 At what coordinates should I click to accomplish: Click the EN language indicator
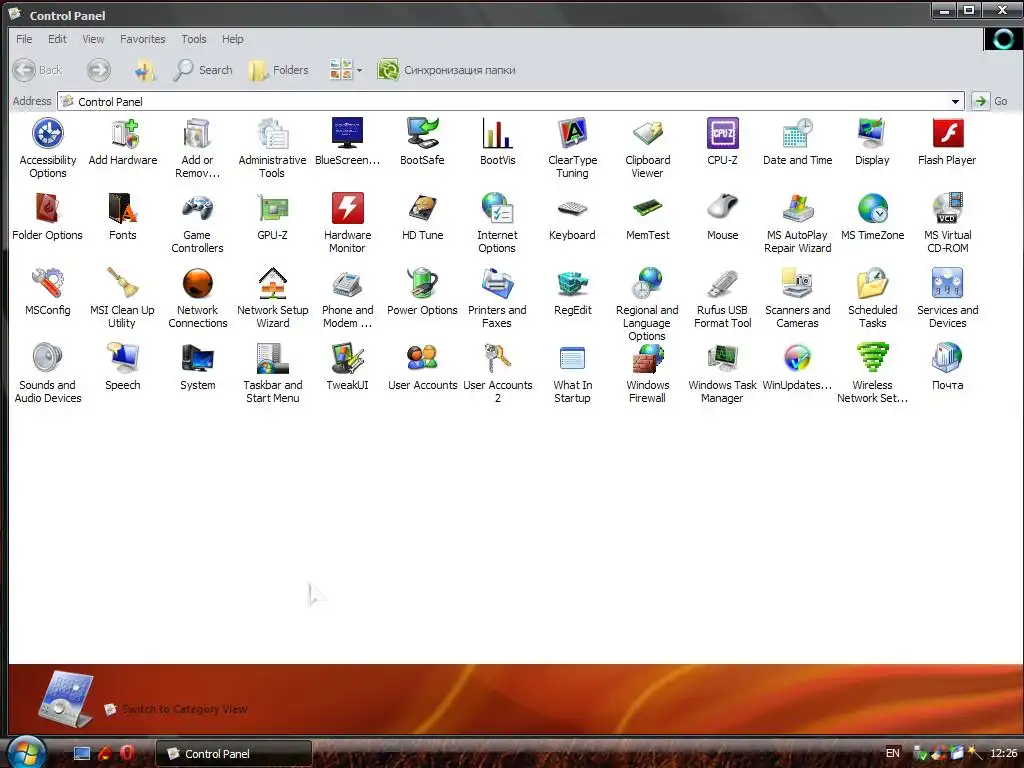click(893, 753)
